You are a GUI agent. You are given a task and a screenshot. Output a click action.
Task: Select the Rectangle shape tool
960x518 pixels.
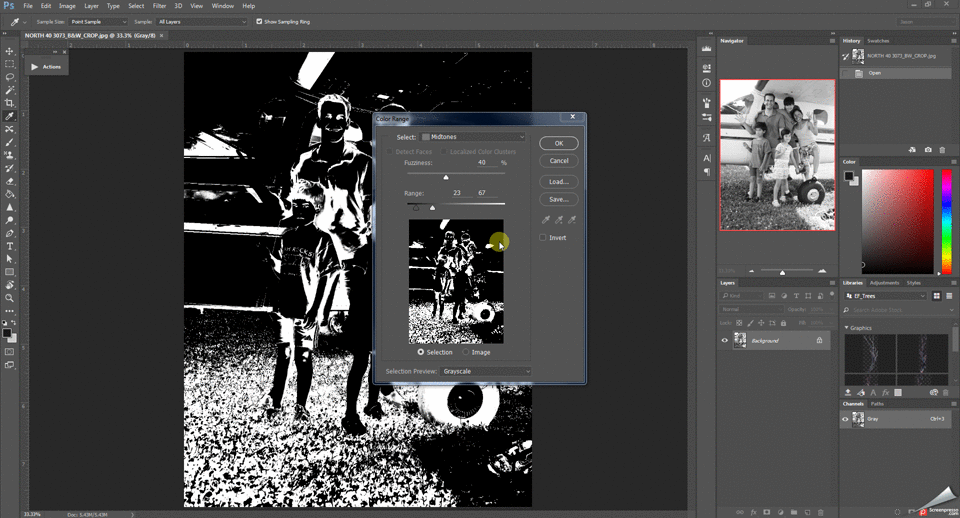click(9, 272)
